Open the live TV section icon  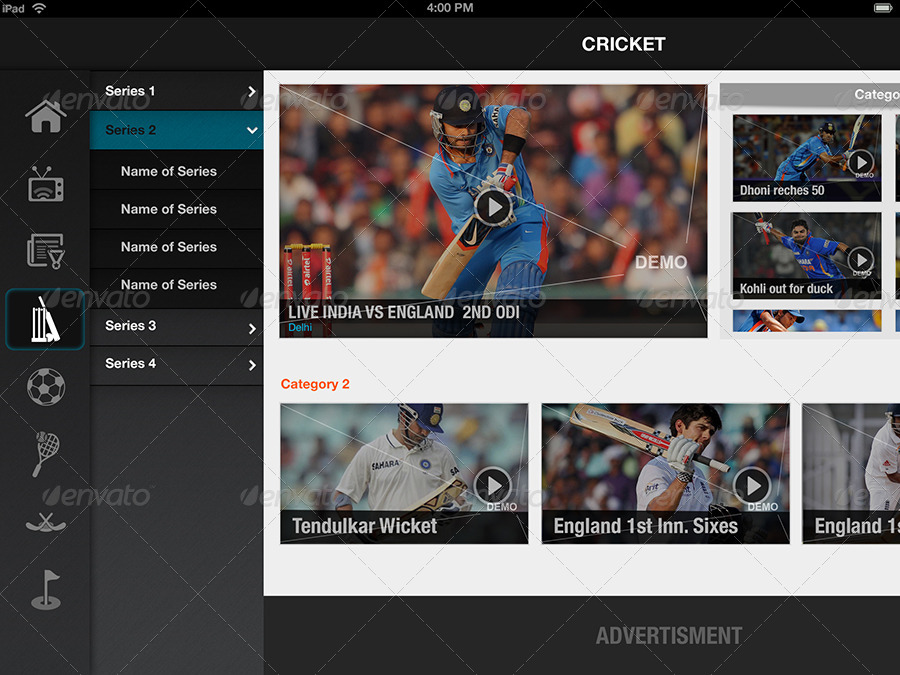[45, 184]
